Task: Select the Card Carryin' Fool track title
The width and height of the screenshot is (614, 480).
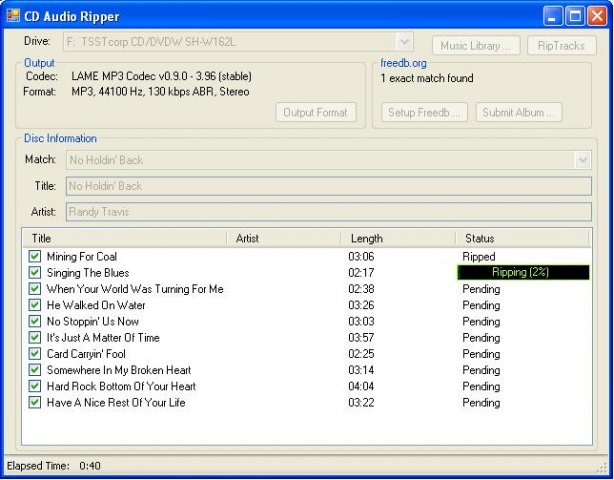Action: 86,354
